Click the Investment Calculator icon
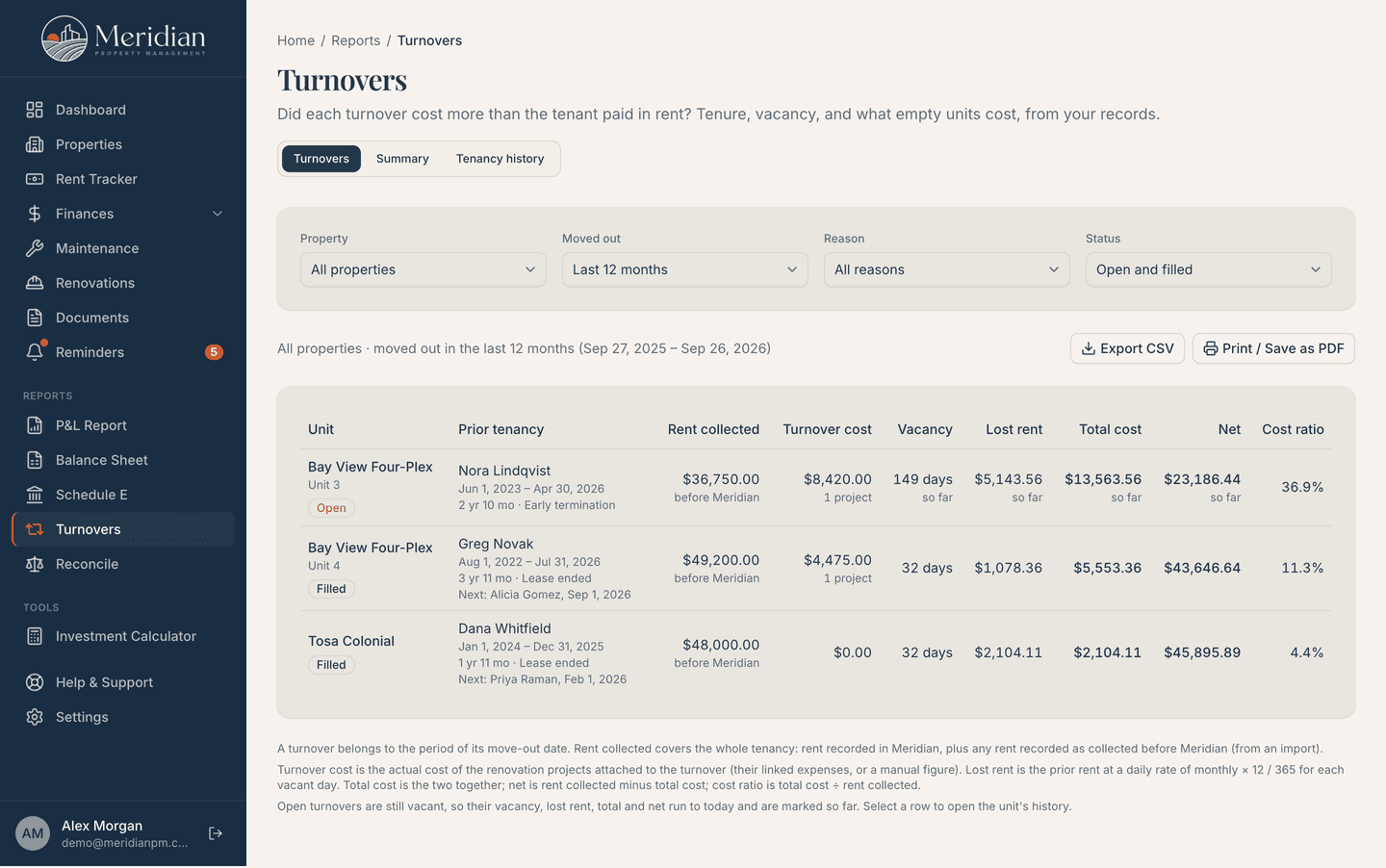 pos(35,636)
